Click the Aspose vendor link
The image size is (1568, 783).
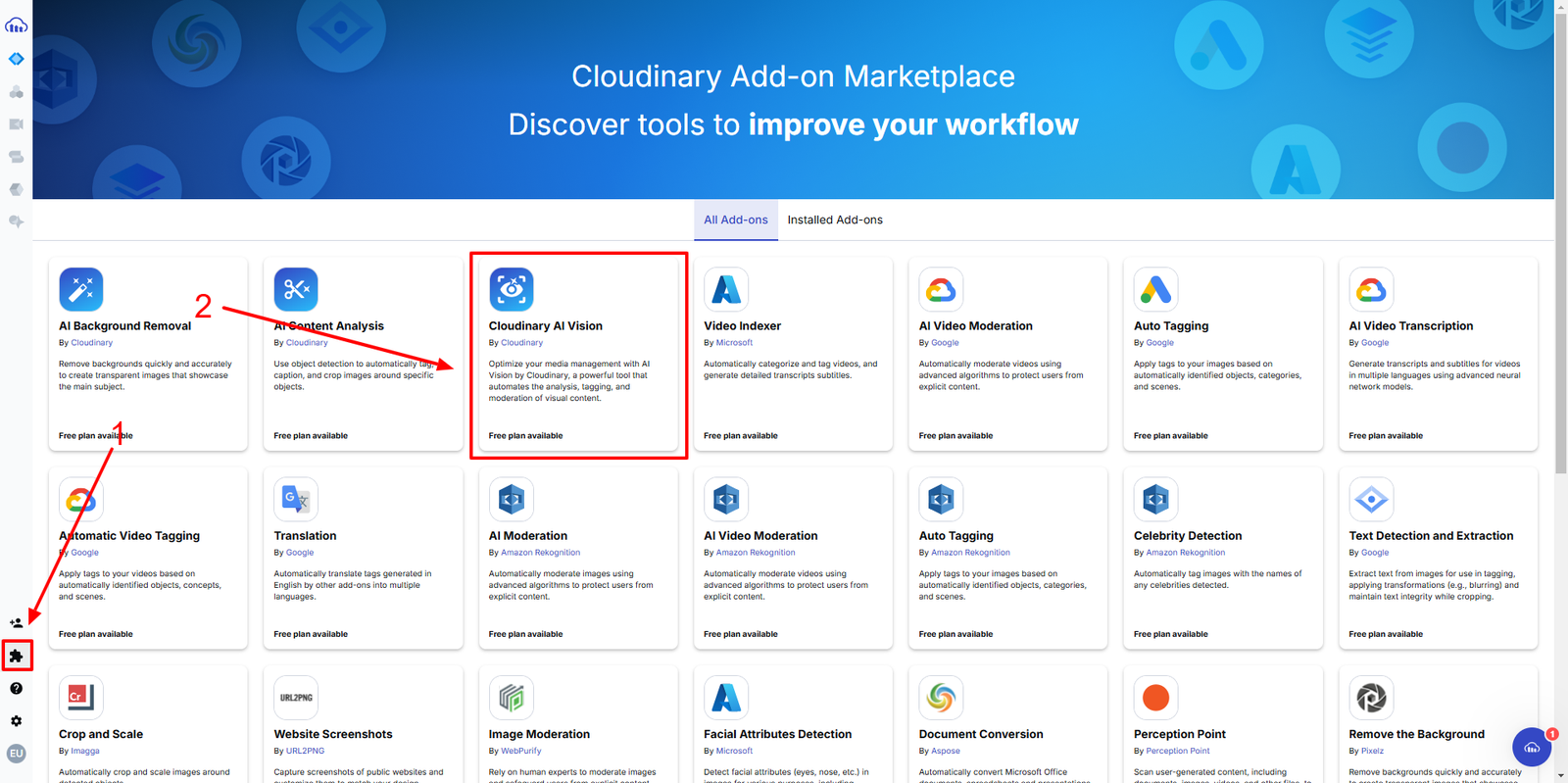coord(946,751)
